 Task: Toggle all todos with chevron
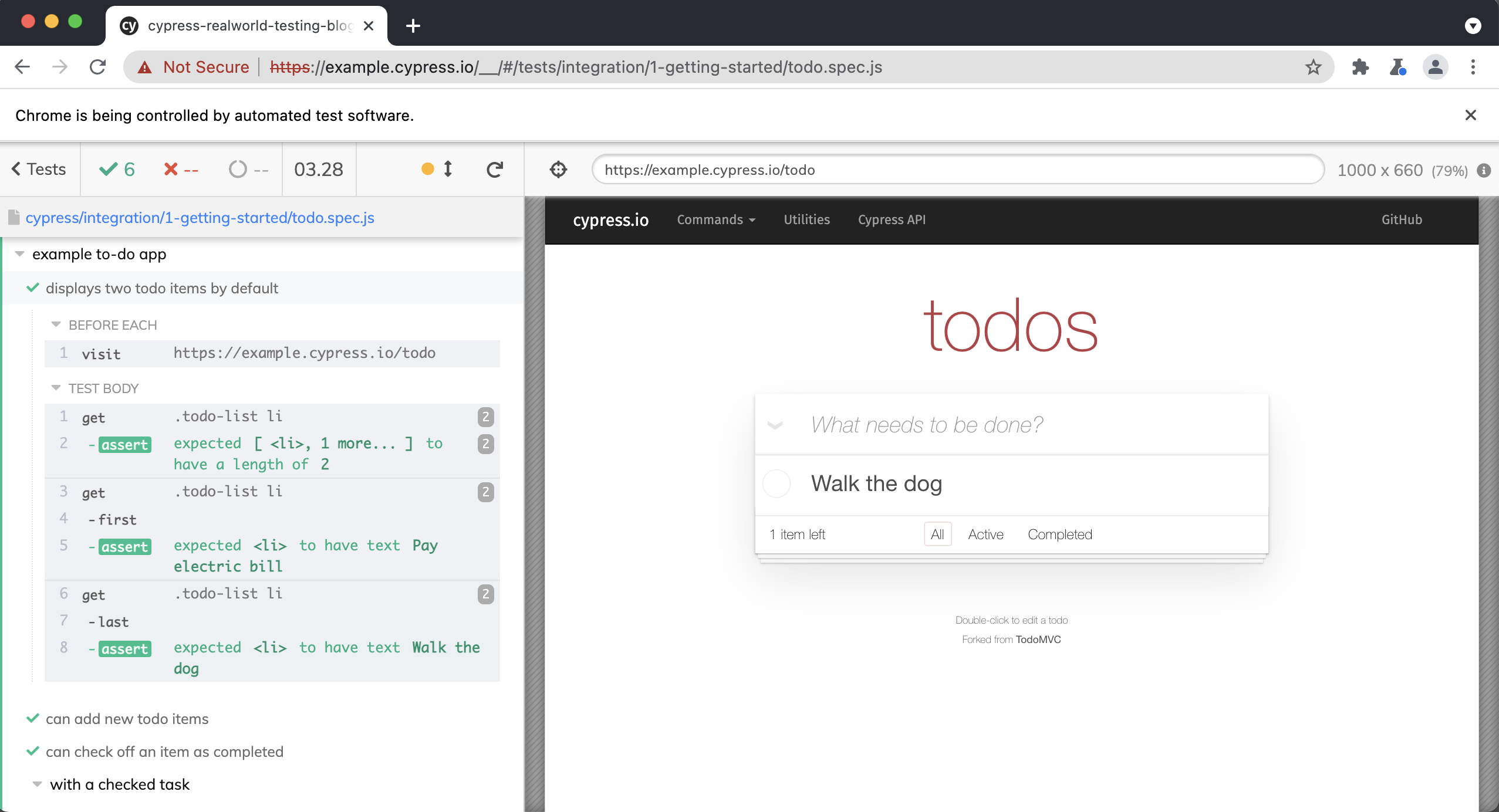775,425
